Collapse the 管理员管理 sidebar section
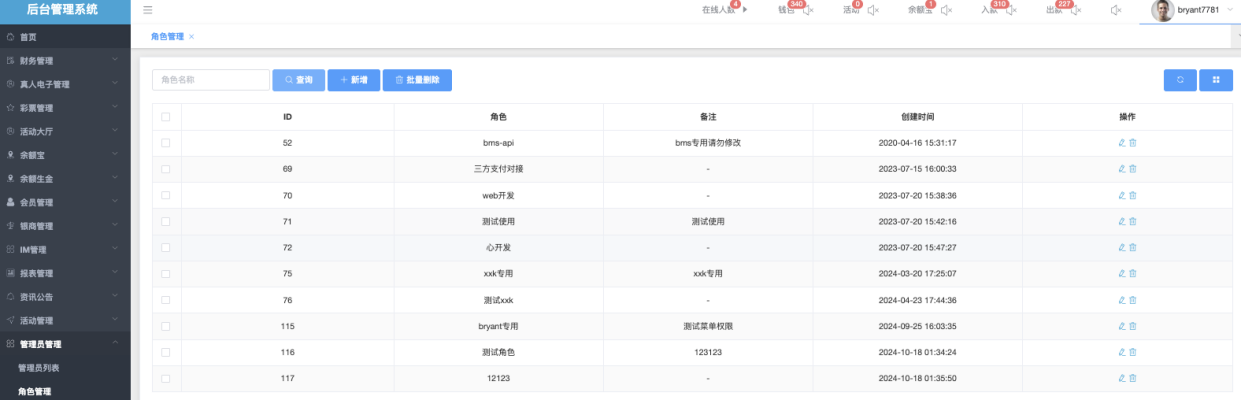Screen dimensions: 1241x400 (65, 344)
